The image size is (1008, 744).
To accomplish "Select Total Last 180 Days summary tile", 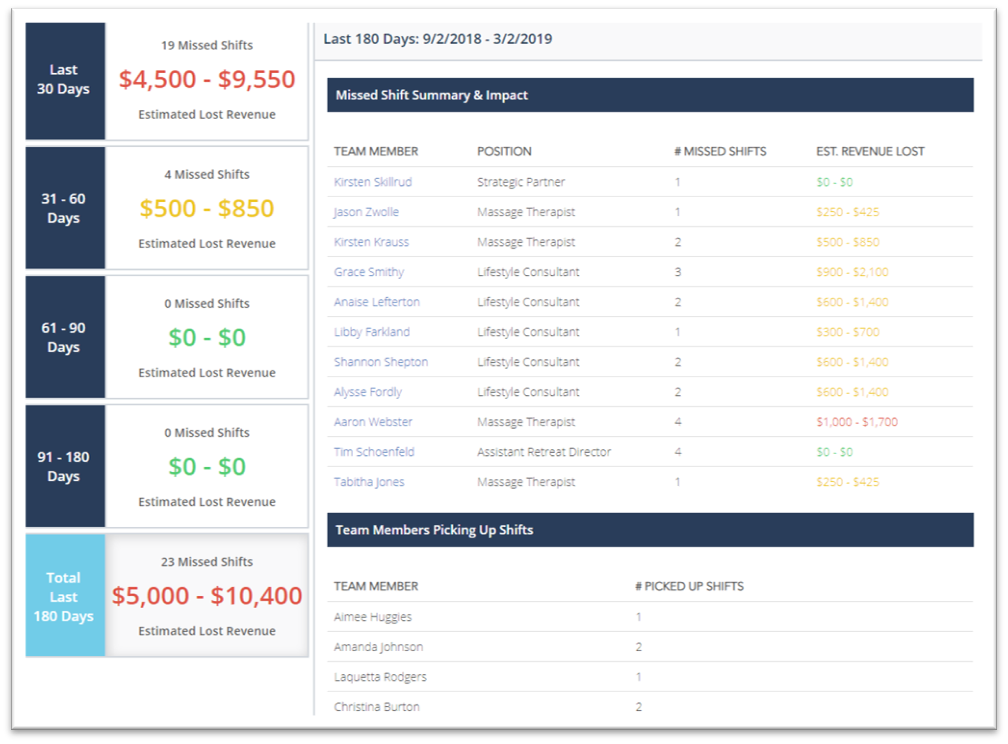I will pos(65,596).
